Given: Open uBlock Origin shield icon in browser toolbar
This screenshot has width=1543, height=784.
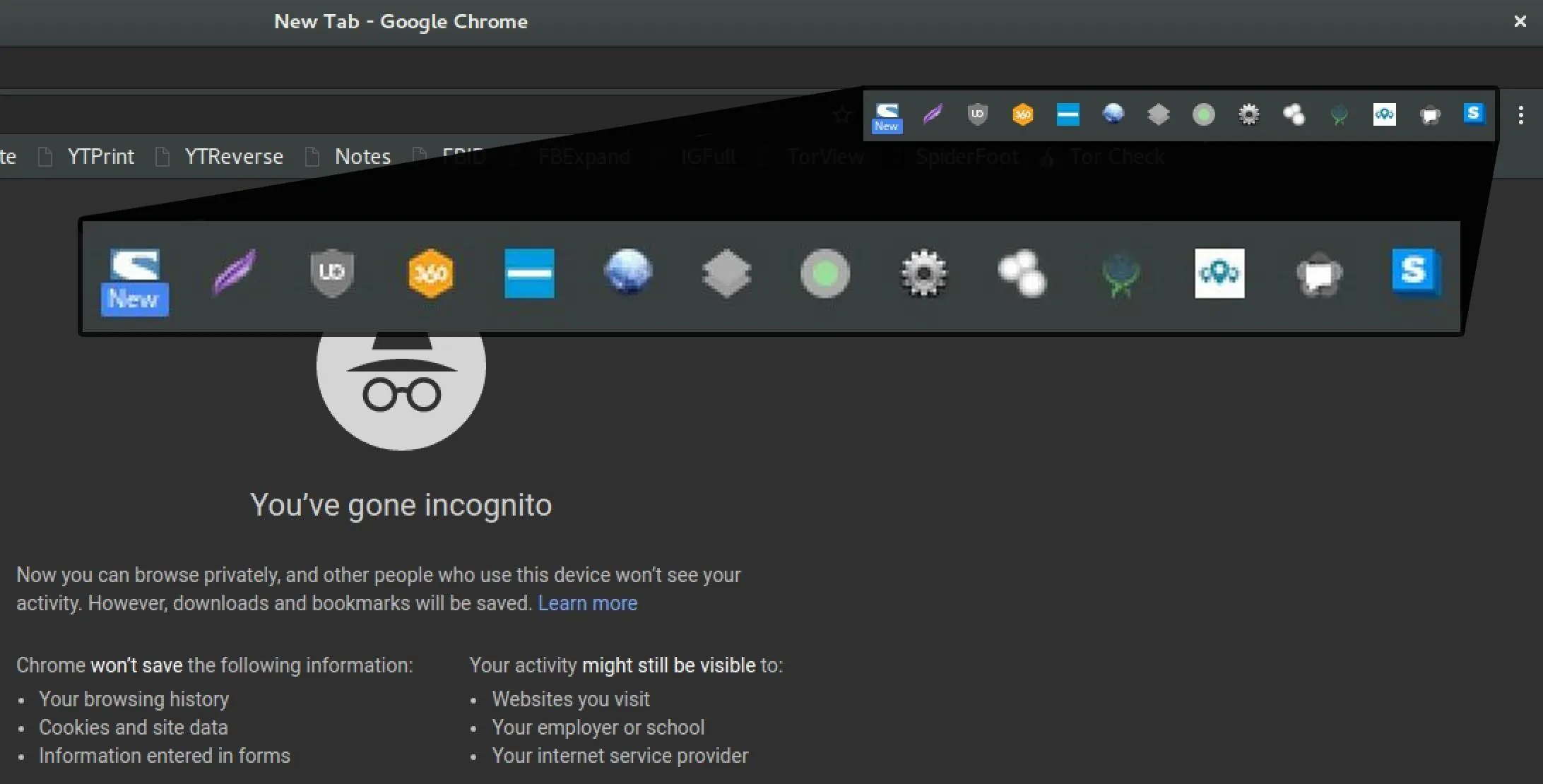Looking at the screenshot, I should click(x=977, y=114).
